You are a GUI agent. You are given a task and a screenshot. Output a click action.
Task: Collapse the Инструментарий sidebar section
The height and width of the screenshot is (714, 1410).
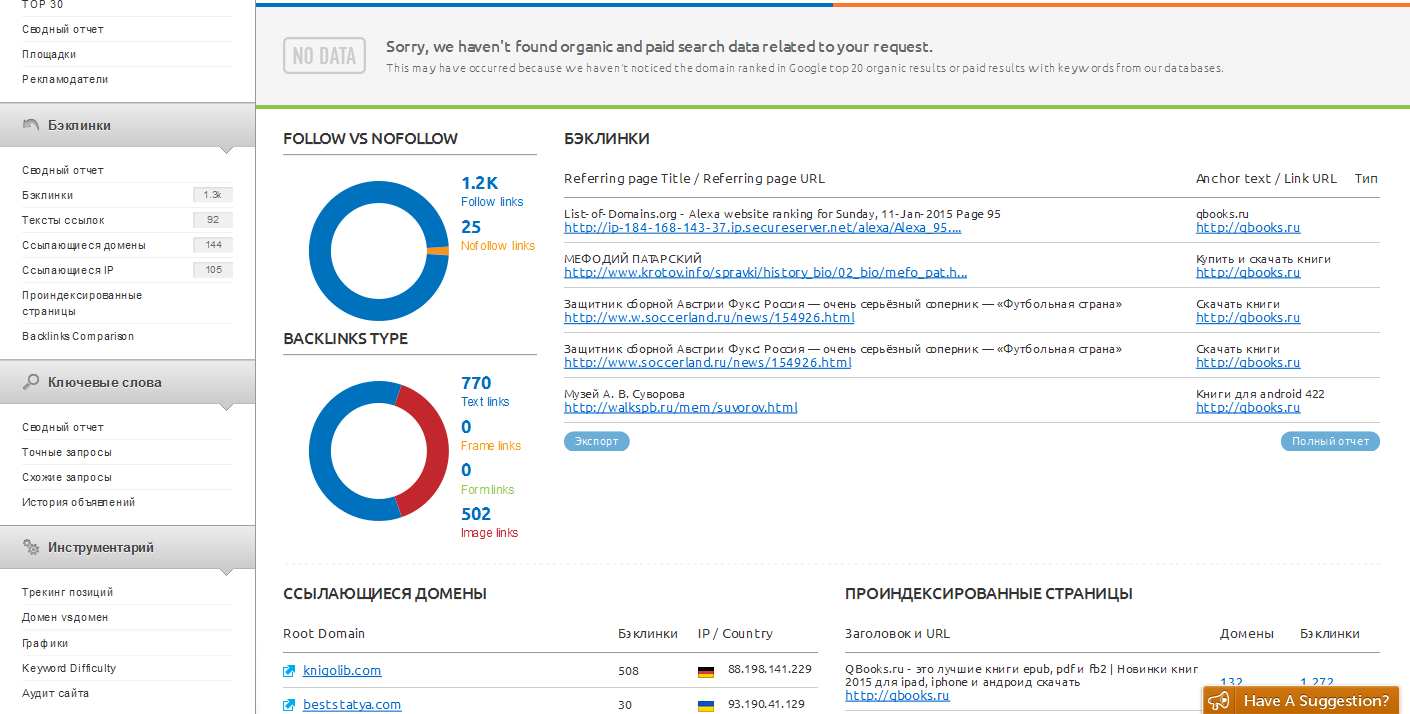click(x=127, y=547)
